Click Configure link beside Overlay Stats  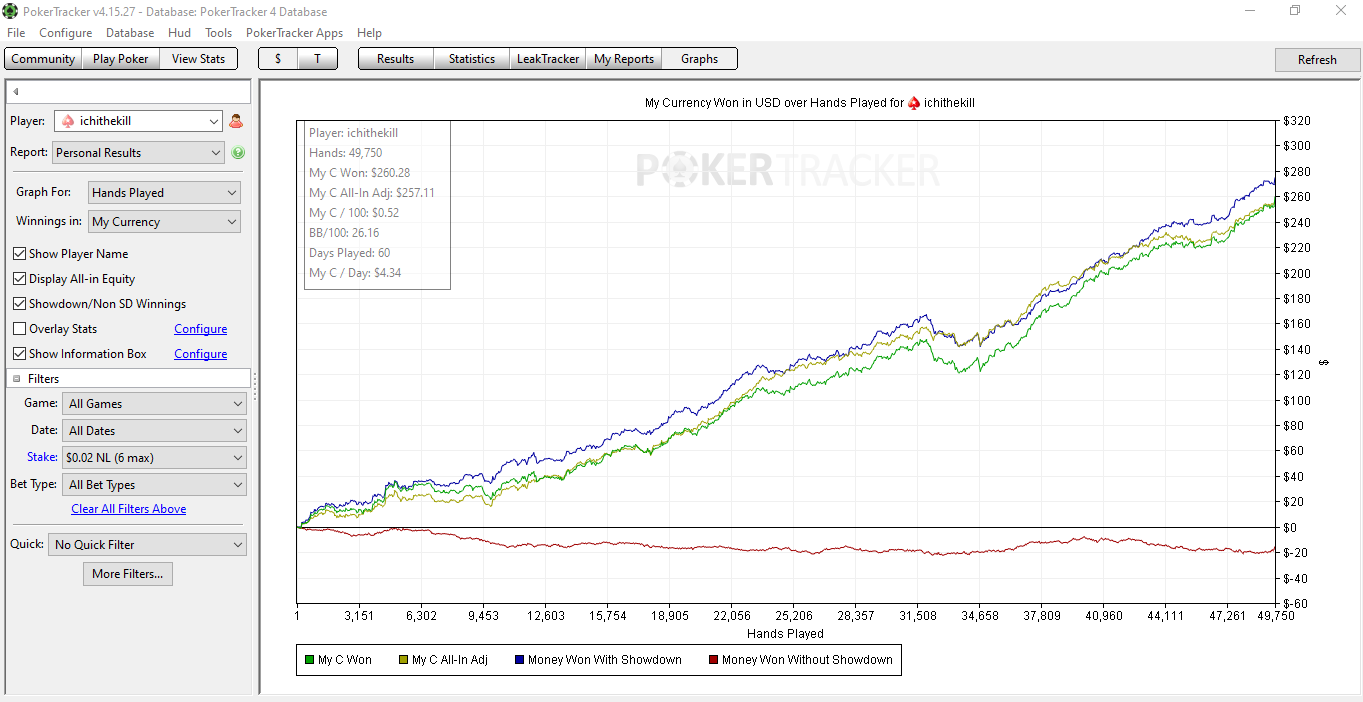(201, 329)
